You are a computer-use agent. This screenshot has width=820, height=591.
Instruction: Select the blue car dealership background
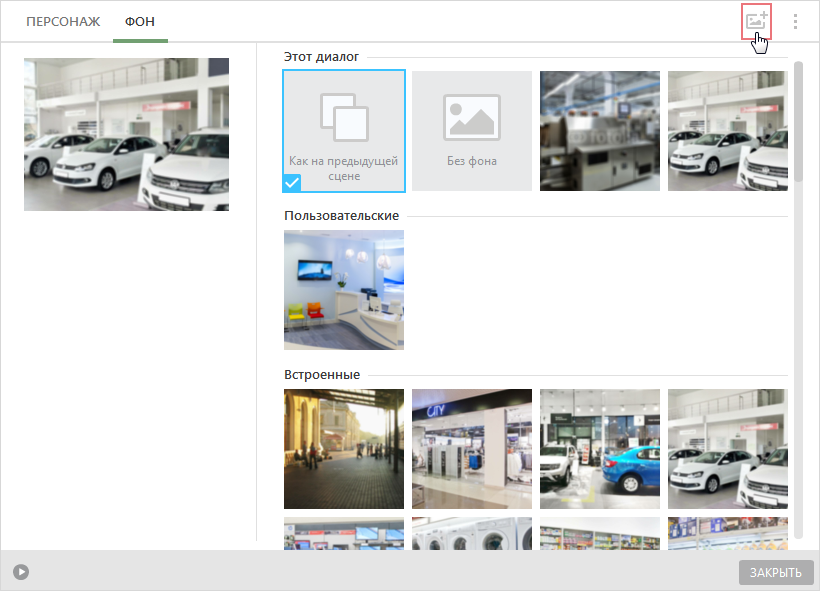pos(600,449)
